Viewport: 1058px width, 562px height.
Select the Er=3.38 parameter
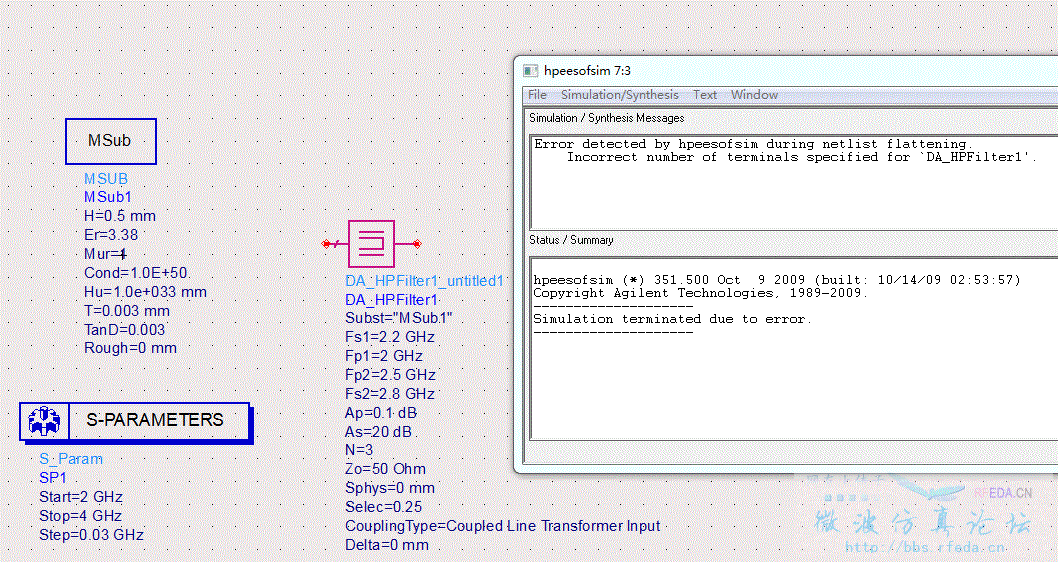111,235
